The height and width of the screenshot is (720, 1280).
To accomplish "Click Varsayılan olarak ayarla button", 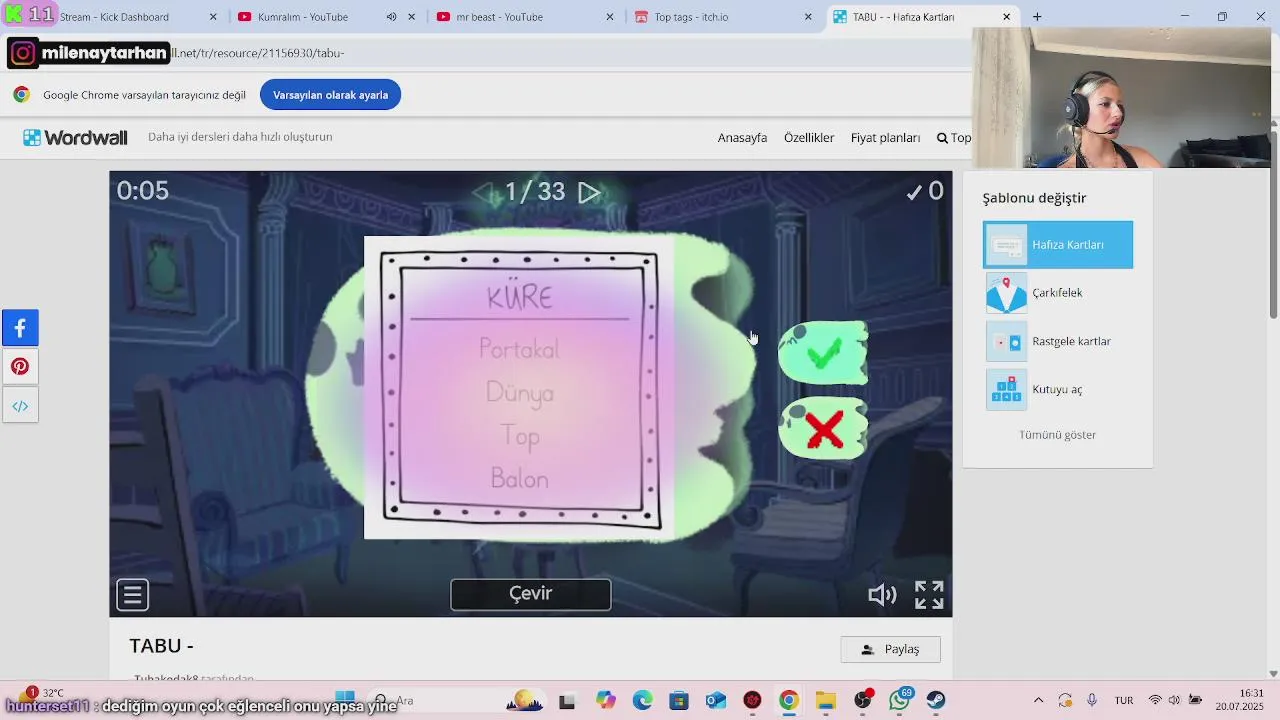I will (330, 95).
